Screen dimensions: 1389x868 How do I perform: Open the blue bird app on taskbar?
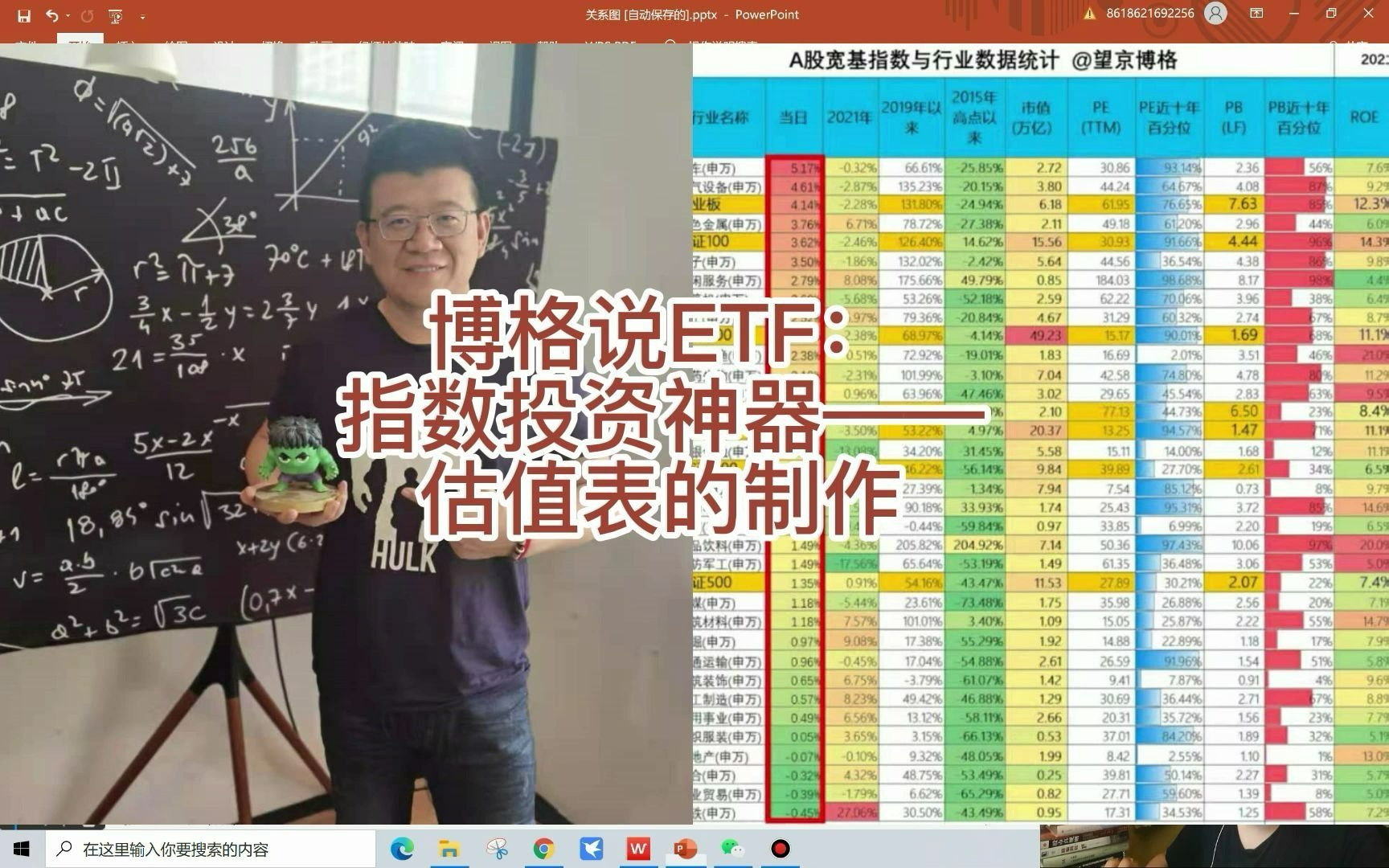click(x=592, y=849)
